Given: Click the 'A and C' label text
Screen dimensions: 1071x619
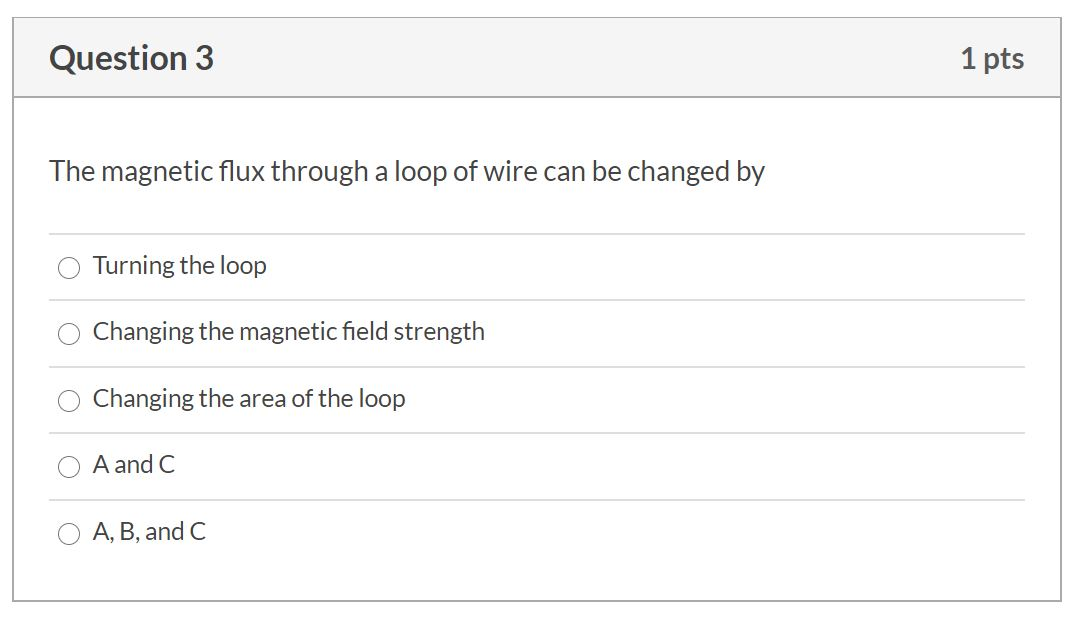Looking at the screenshot, I should tap(134, 465).
